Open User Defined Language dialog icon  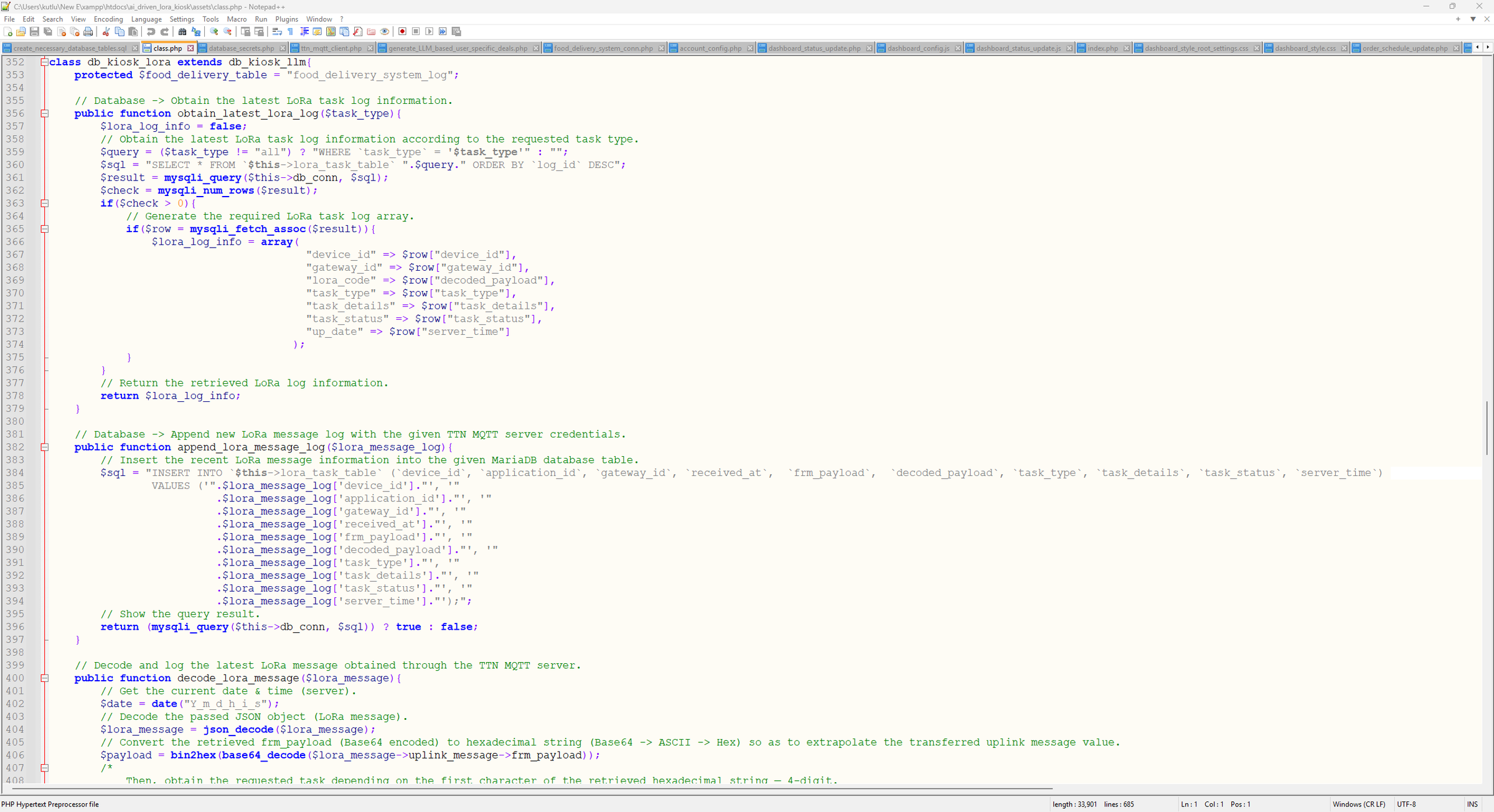(317, 32)
